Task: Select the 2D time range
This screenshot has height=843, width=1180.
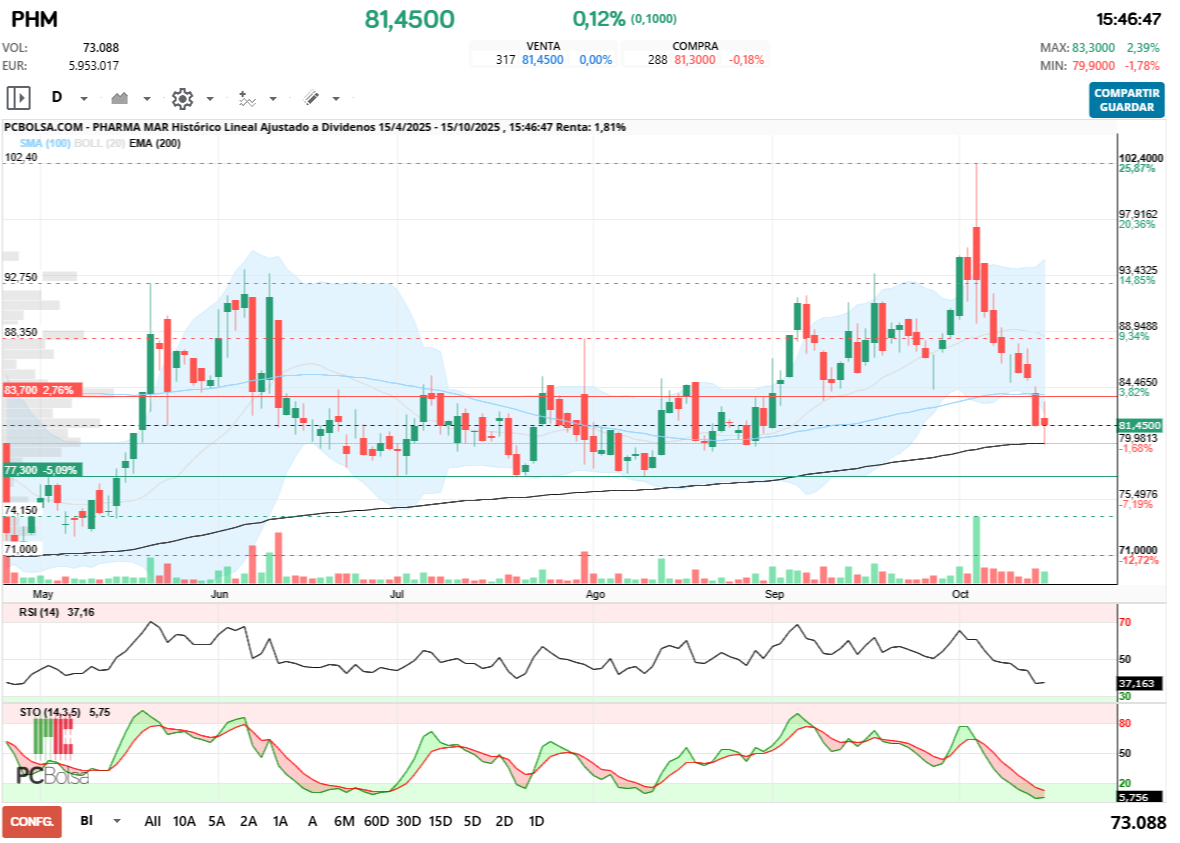Action: 504,821
